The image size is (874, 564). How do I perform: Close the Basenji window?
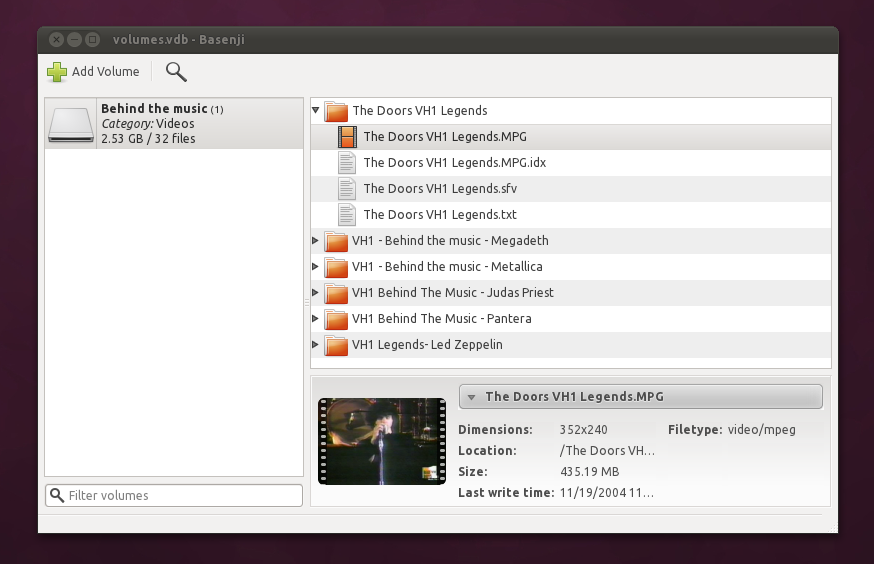[x=56, y=40]
